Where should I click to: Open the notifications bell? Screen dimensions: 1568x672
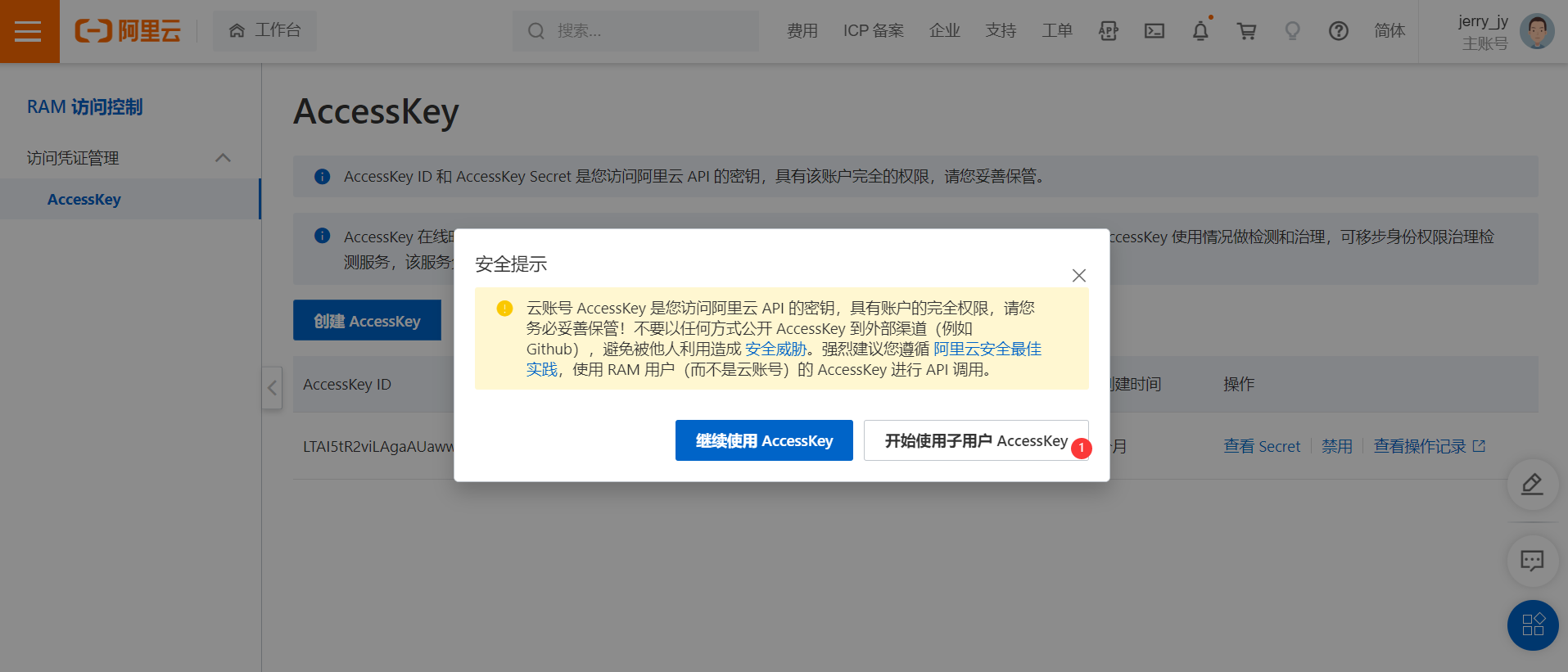(1200, 31)
